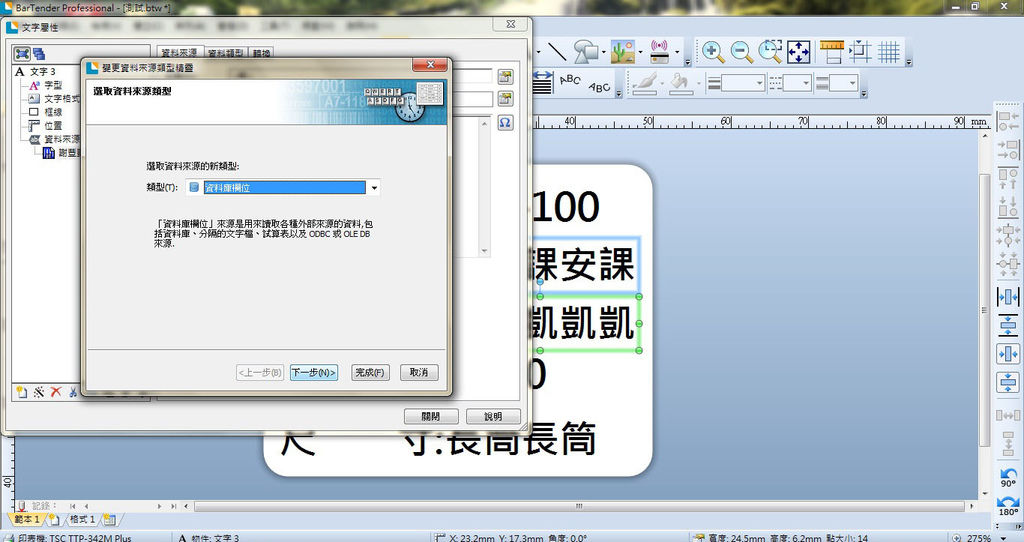Click the fill color bucket icon
Viewport: 1024px width, 542px height.
coord(680,84)
